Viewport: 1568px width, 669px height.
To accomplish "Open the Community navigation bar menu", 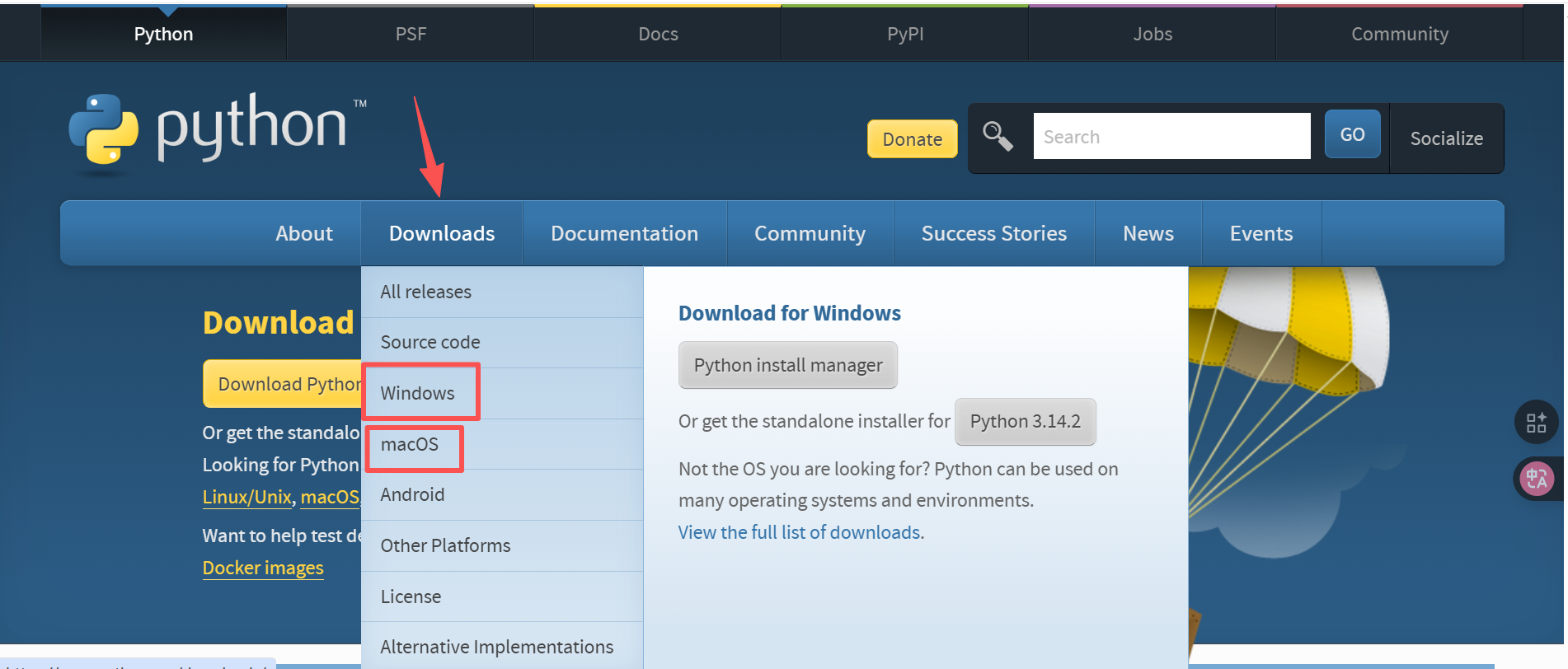I will point(810,233).
